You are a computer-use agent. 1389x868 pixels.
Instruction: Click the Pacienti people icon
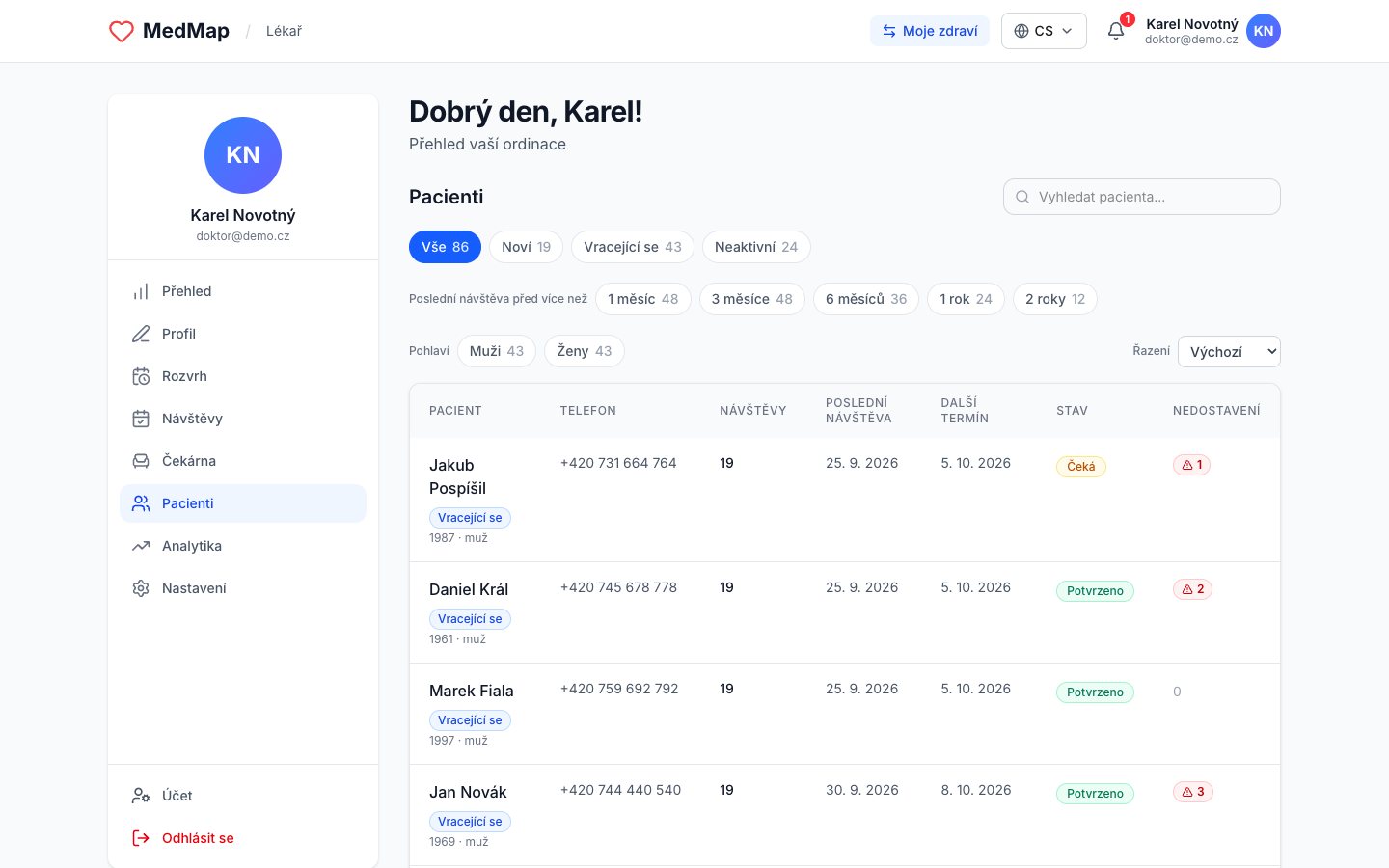coord(141,503)
